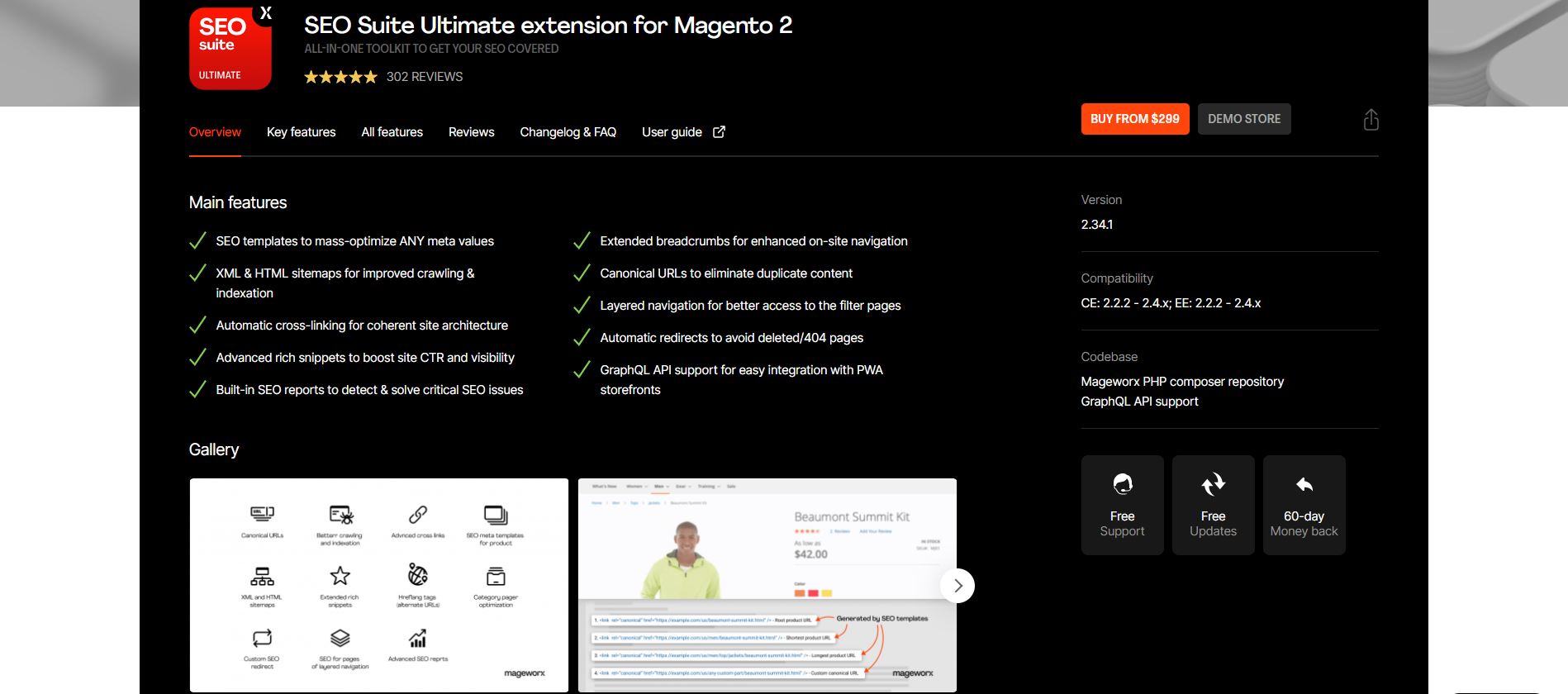Switch to the Overview tab
Viewport: 1568px width, 694px height.
pos(215,132)
